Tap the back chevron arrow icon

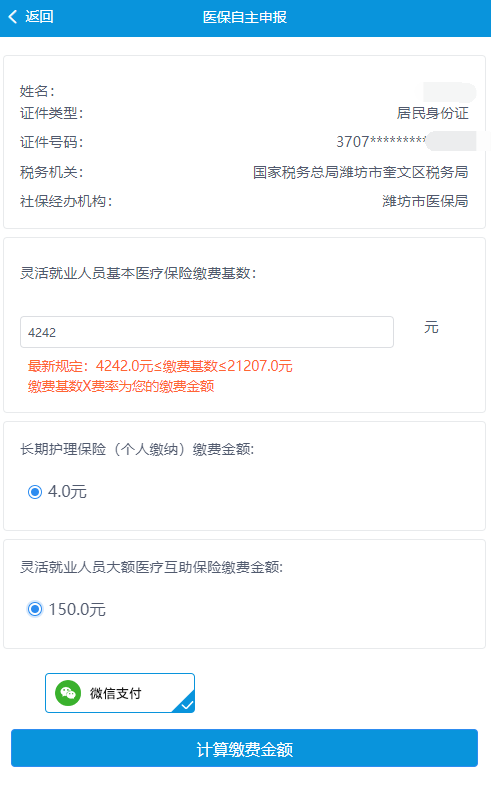(13, 17)
